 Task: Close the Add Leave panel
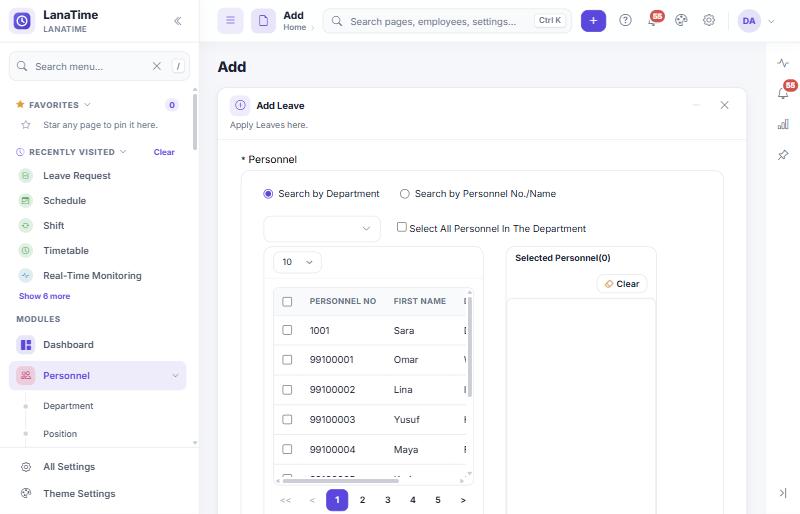(x=724, y=105)
